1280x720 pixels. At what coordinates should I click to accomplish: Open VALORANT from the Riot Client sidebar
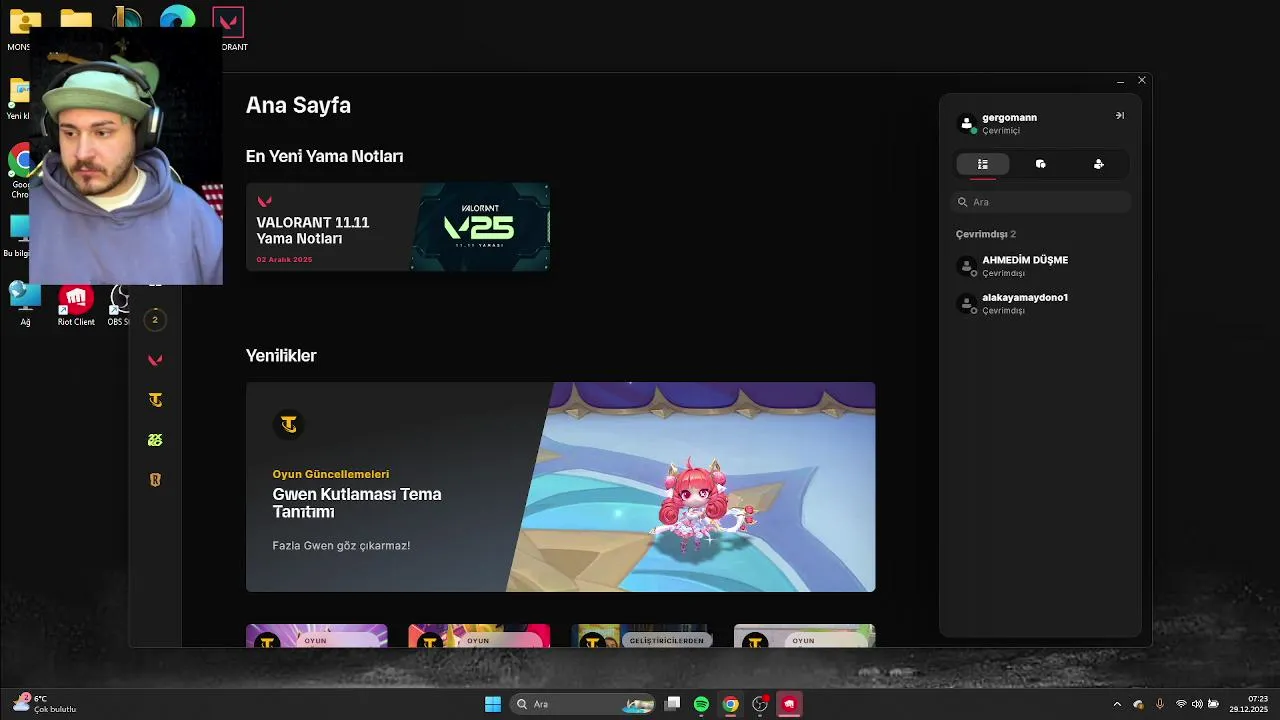pos(155,360)
